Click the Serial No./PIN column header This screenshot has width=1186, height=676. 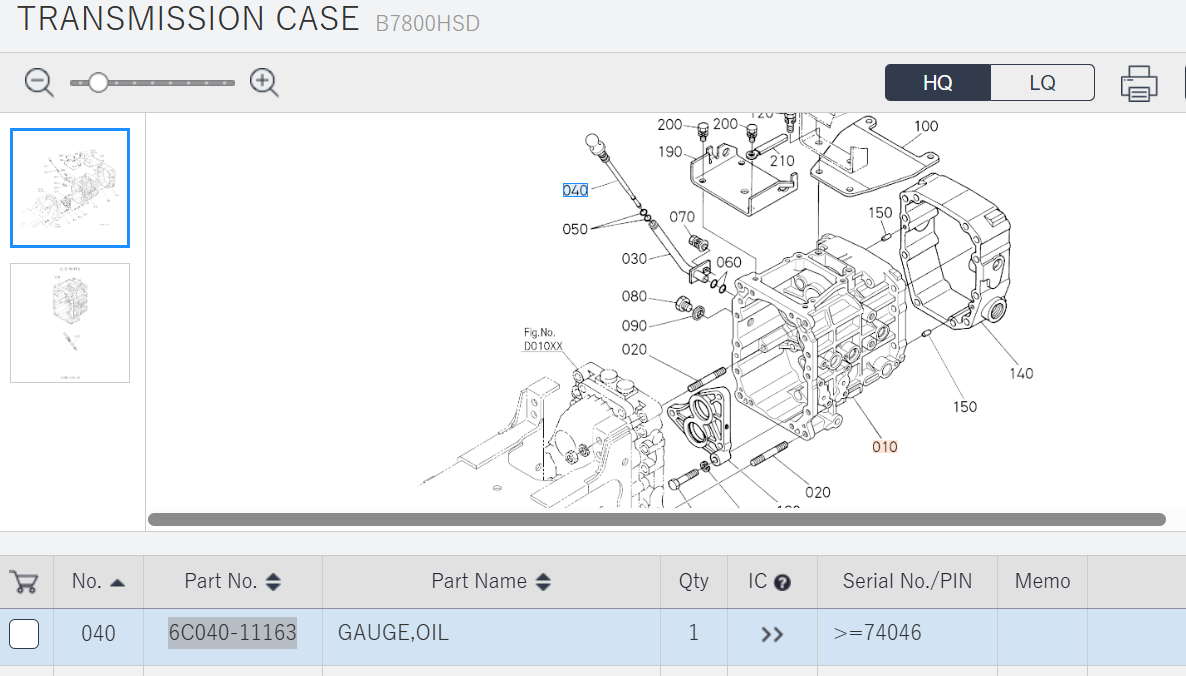coord(907,581)
